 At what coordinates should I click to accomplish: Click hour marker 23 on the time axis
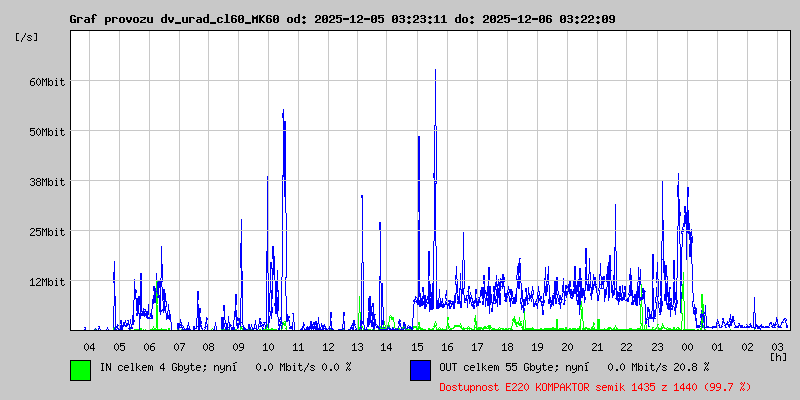(x=657, y=346)
